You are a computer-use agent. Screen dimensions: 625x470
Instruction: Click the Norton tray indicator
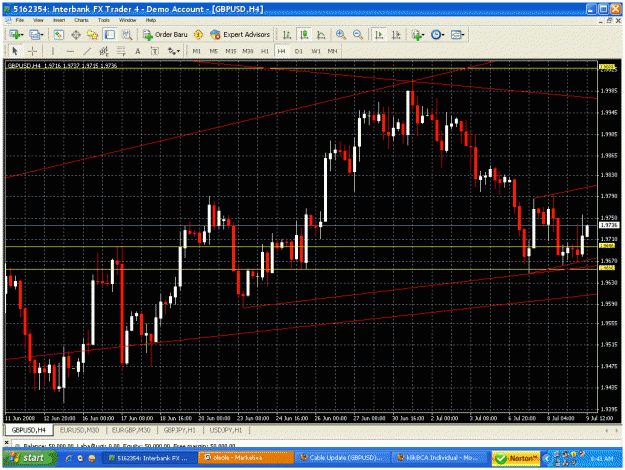tap(516, 458)
